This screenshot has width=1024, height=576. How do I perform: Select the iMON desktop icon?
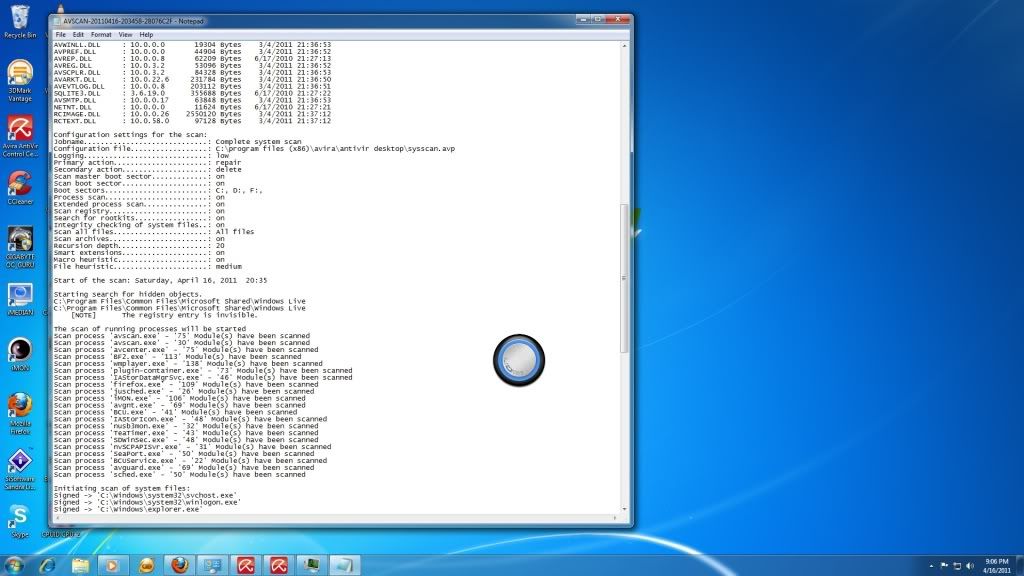point(20,355)
